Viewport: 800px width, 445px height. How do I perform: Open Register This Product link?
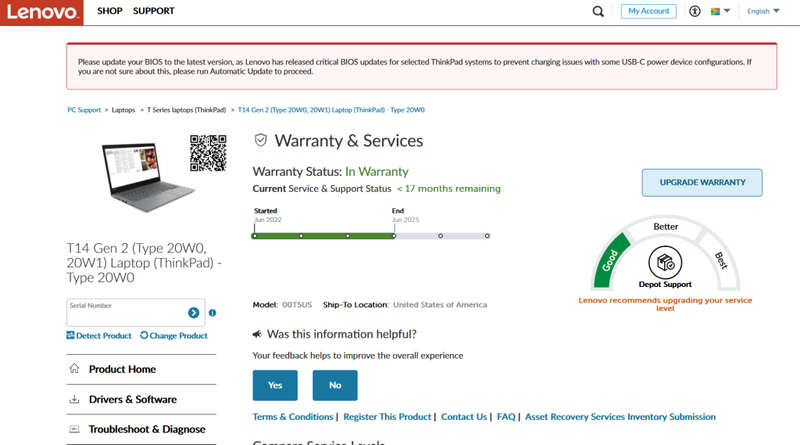click(387, 417)
